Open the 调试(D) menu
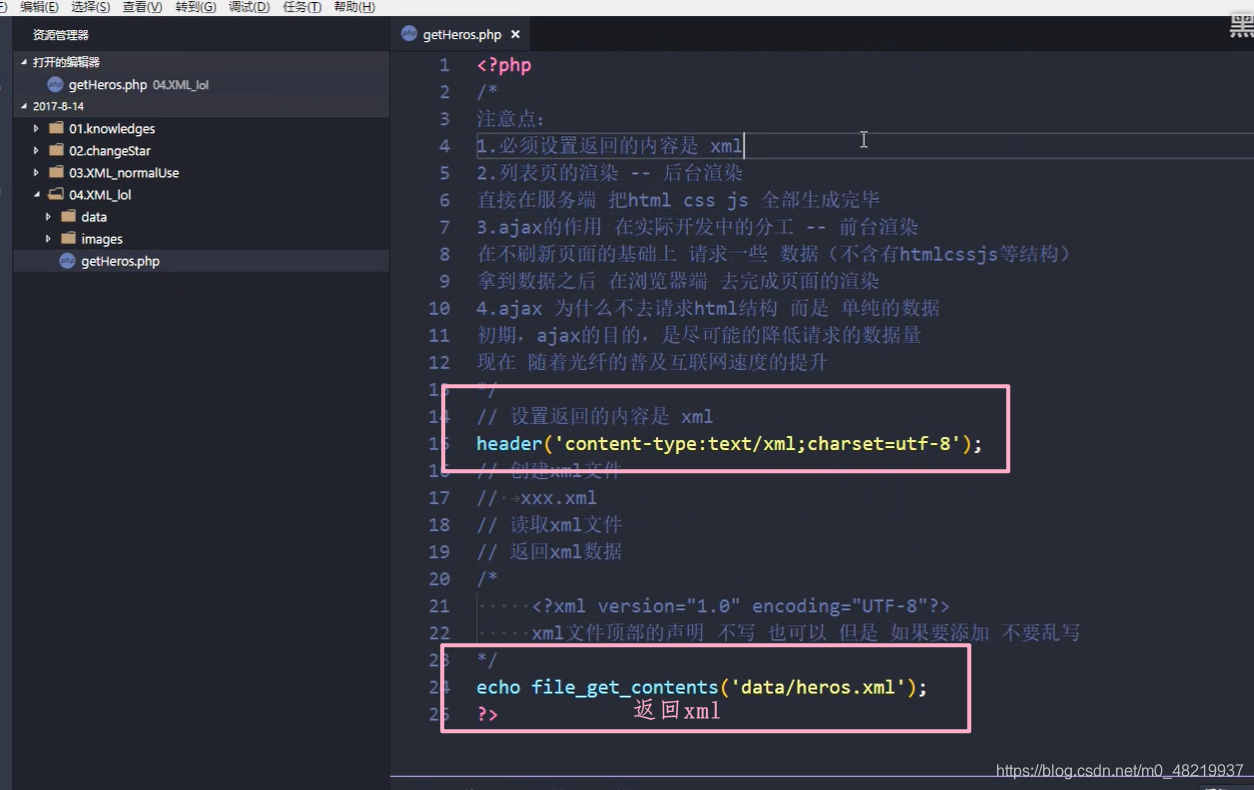This screenshot has height=790, width=1254. tap(249, 7)
